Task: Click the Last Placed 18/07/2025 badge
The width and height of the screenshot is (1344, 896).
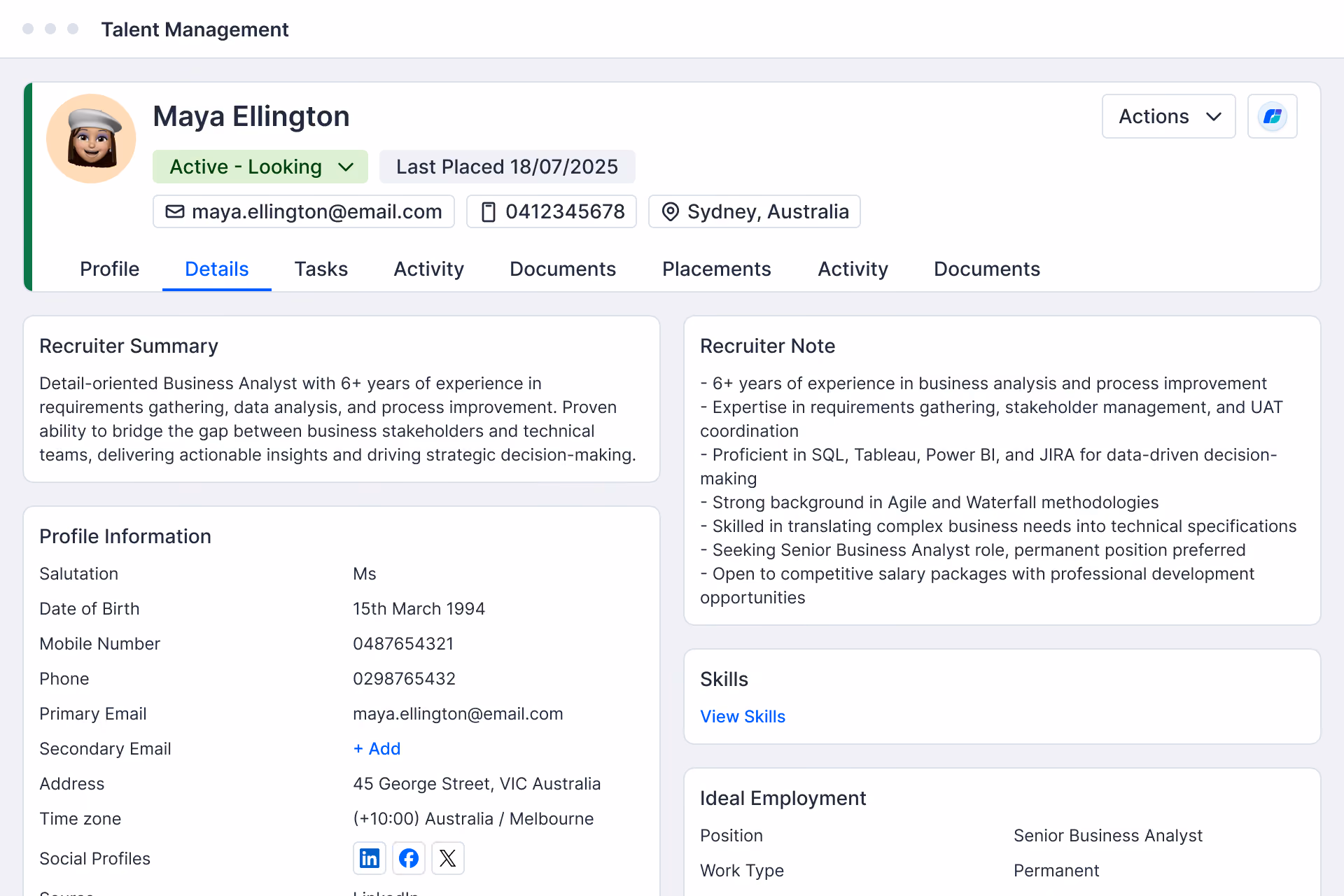Action: point(507,167)
